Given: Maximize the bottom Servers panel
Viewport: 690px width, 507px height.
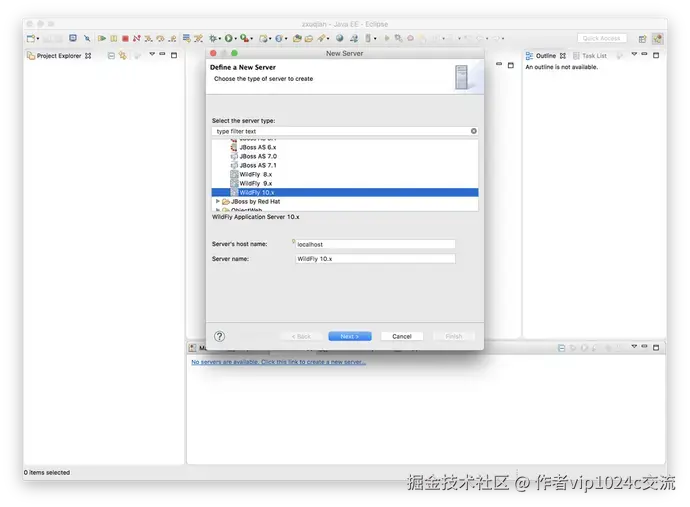Looking at the screenshot, I should point(656,347).
